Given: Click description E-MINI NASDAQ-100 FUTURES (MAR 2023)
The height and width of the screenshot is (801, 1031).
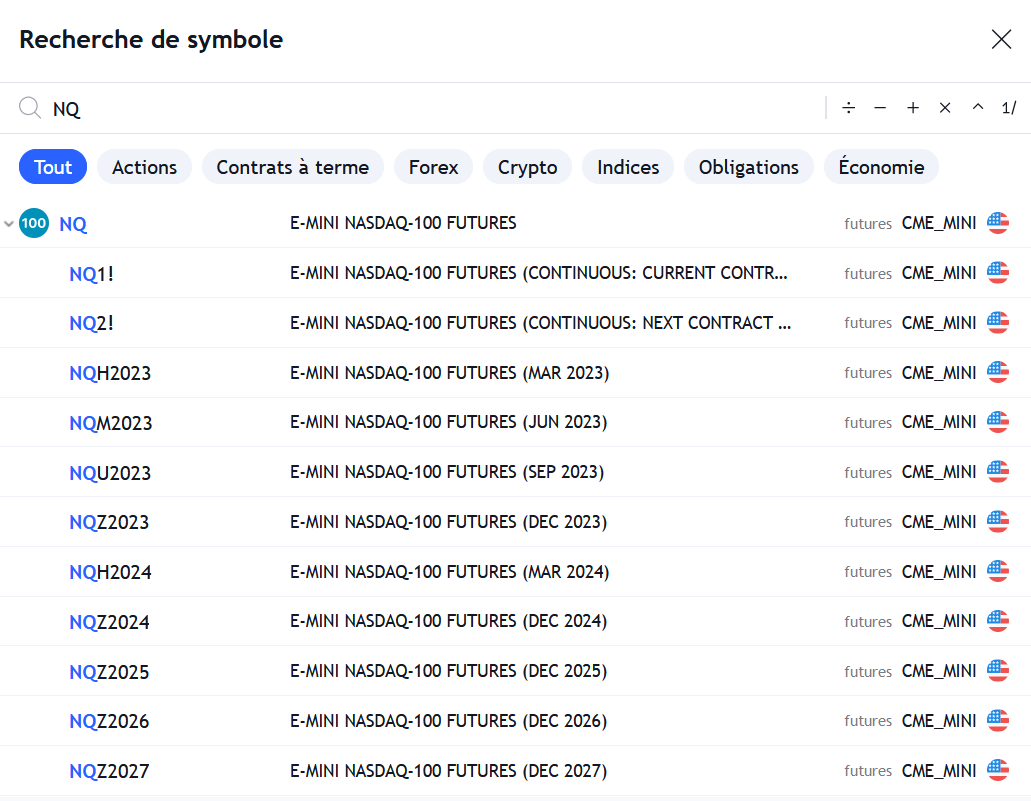Looking at the screenshot, I should click(x=450, y=373).
